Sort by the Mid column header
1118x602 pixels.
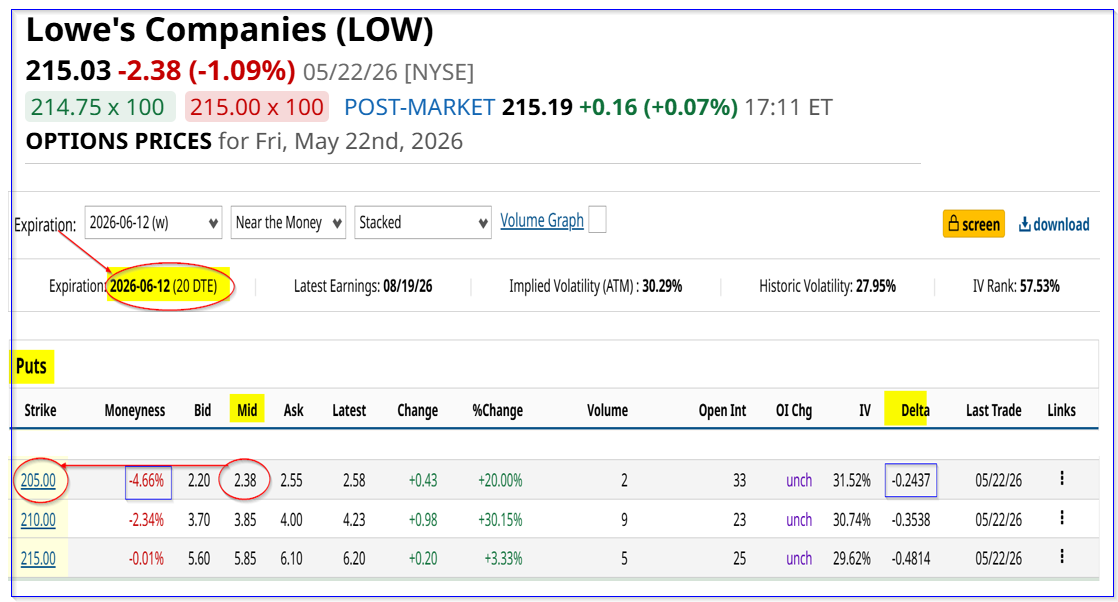click(247, 410)
